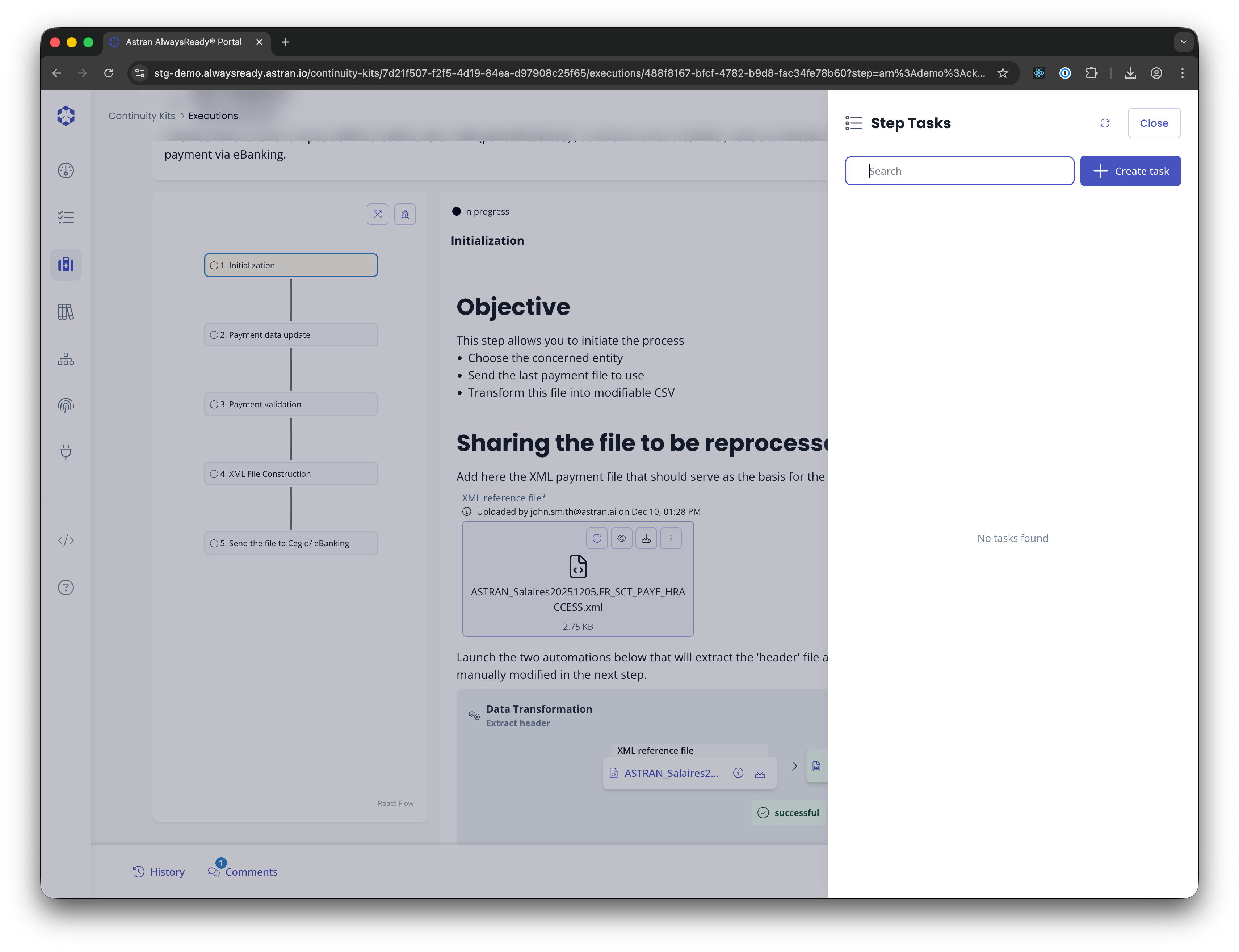Open the library books icon in sidebar
The image size is (1239, 952).
click(66, 312)
